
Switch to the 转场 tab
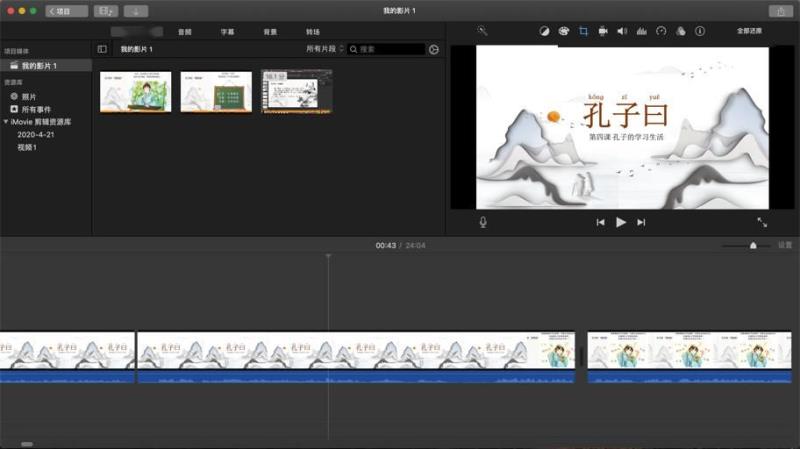[x=313, y=32]
